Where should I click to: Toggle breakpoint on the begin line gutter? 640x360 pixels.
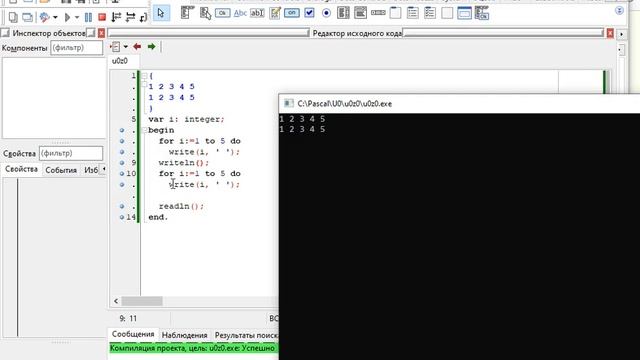click(x=122, y=130)
